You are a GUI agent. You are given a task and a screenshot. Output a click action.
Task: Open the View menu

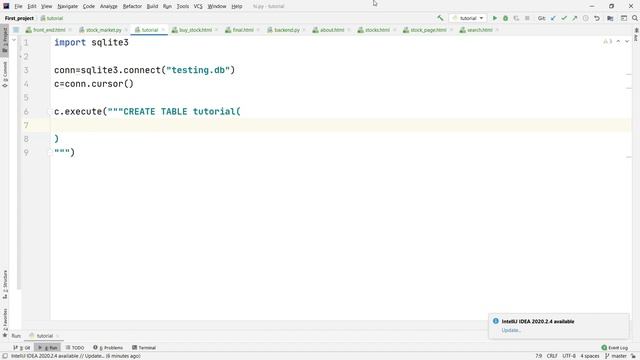click(47, 6)
